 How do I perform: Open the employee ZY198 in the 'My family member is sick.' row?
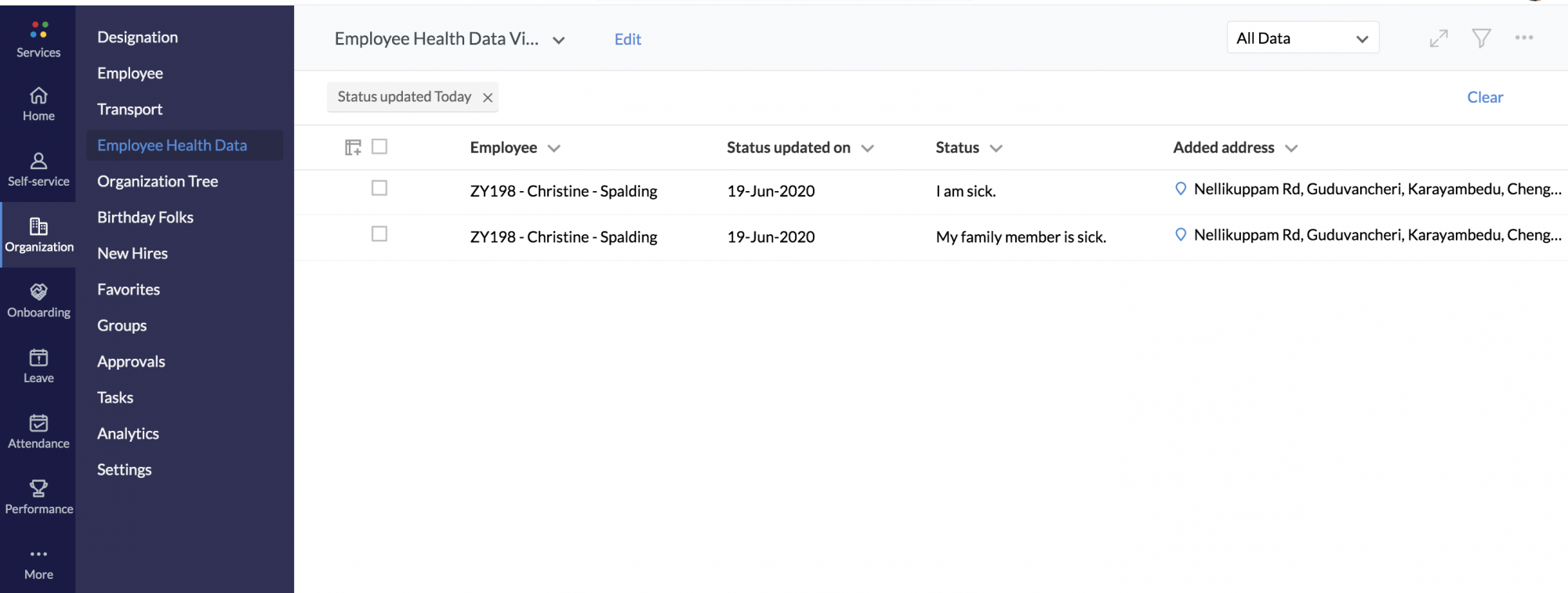[x=564, y=237]
